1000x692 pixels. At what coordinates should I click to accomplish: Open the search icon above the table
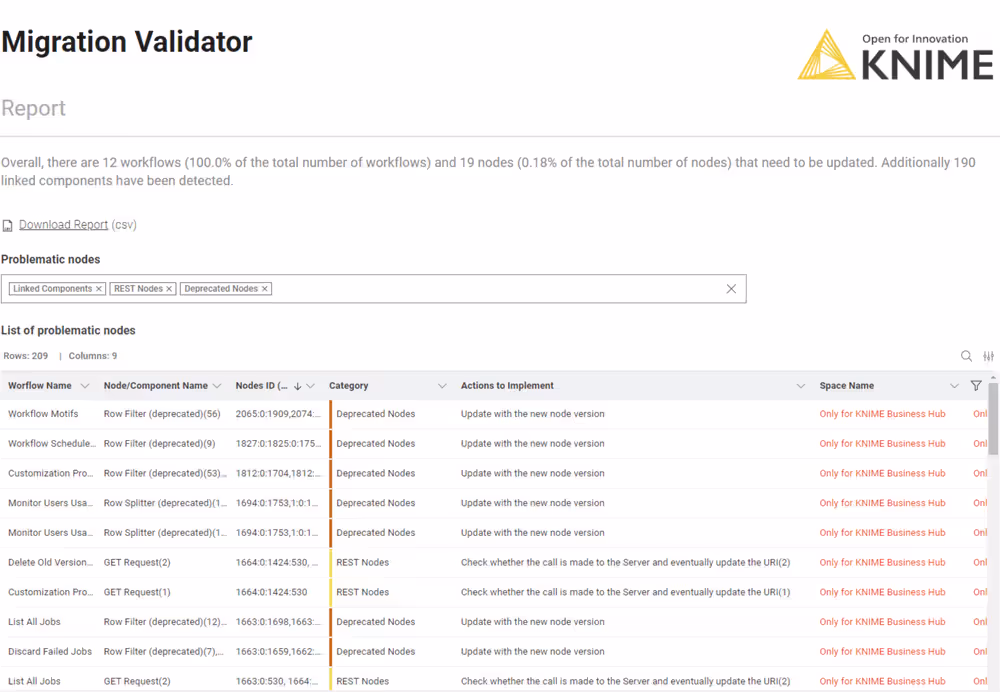(x=966, y=355)
